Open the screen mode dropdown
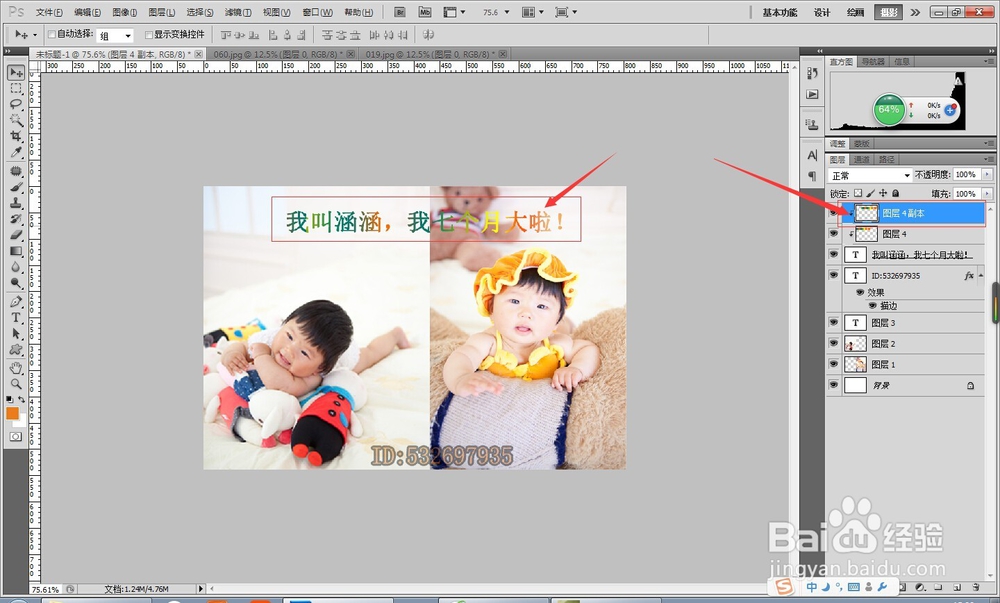The width and height of the screenshot is (1000, 603). coord(566,12)
